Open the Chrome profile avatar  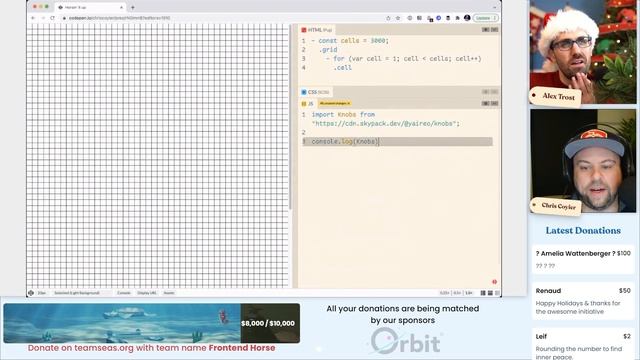(x=467, y=18)
